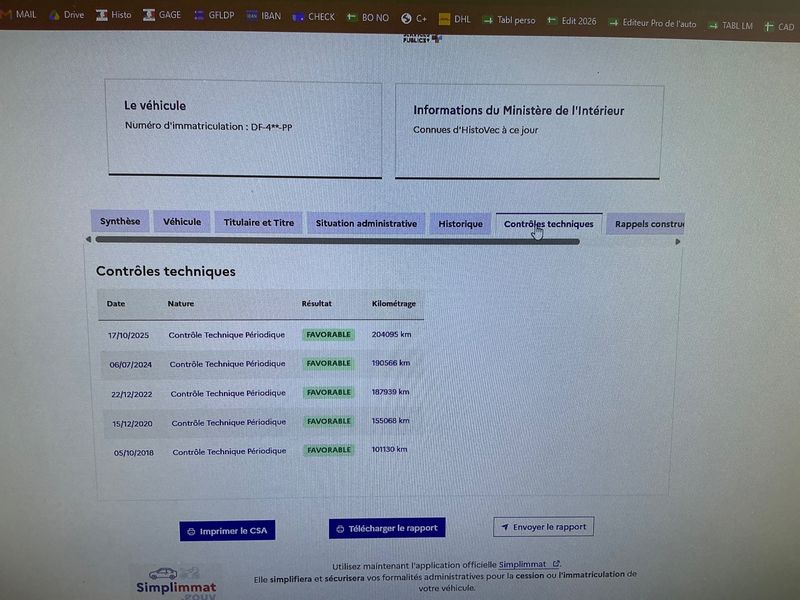Image resolution: width=800 pixels, height=600 pixels.
Task: Click FAVORABLE badge in 05/10/2018 row
Action: click(329, 450)
